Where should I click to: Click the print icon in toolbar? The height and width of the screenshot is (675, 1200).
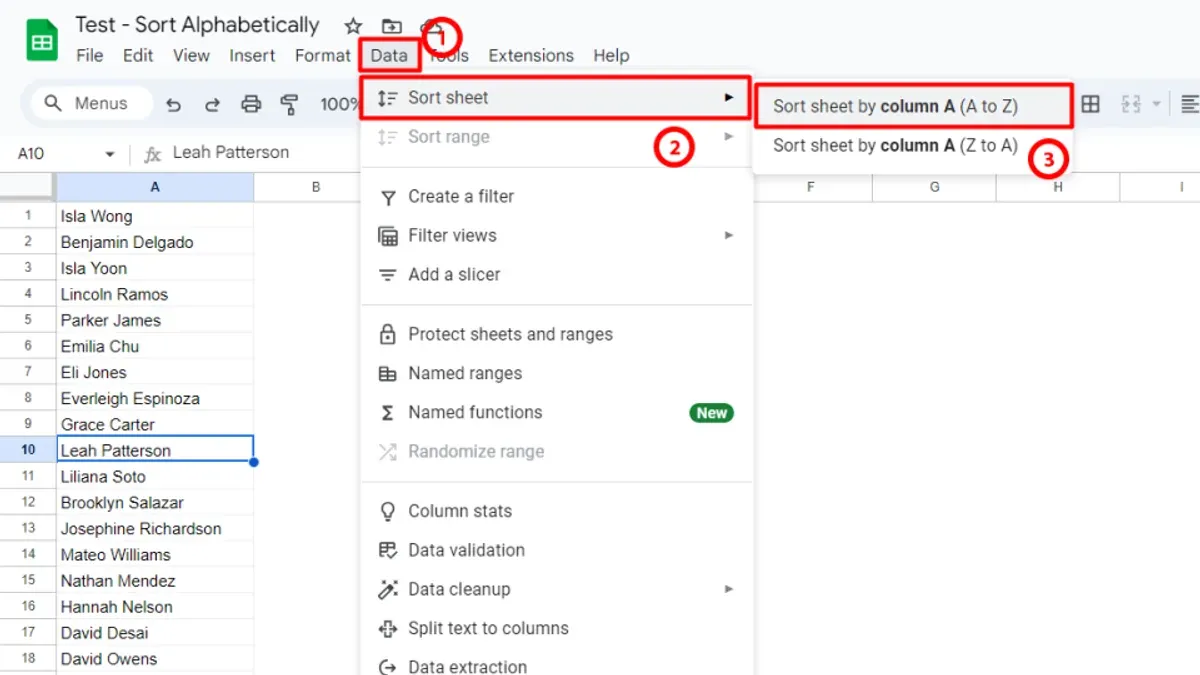click(251, 104)
